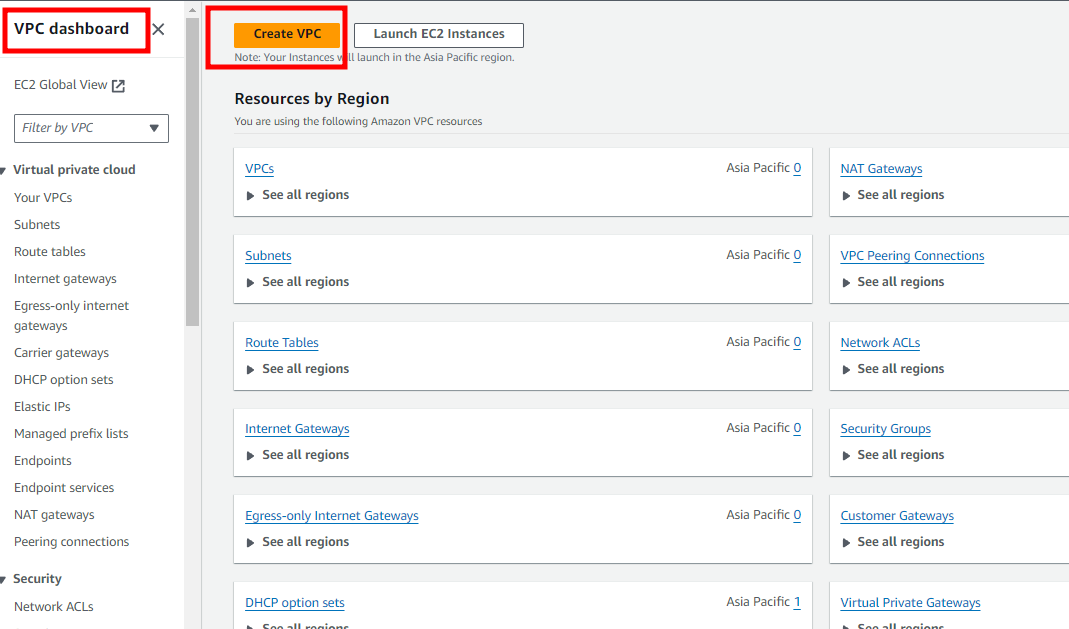
Task: Select Elastic IPs in the sidebar
Action: point(42,407)
